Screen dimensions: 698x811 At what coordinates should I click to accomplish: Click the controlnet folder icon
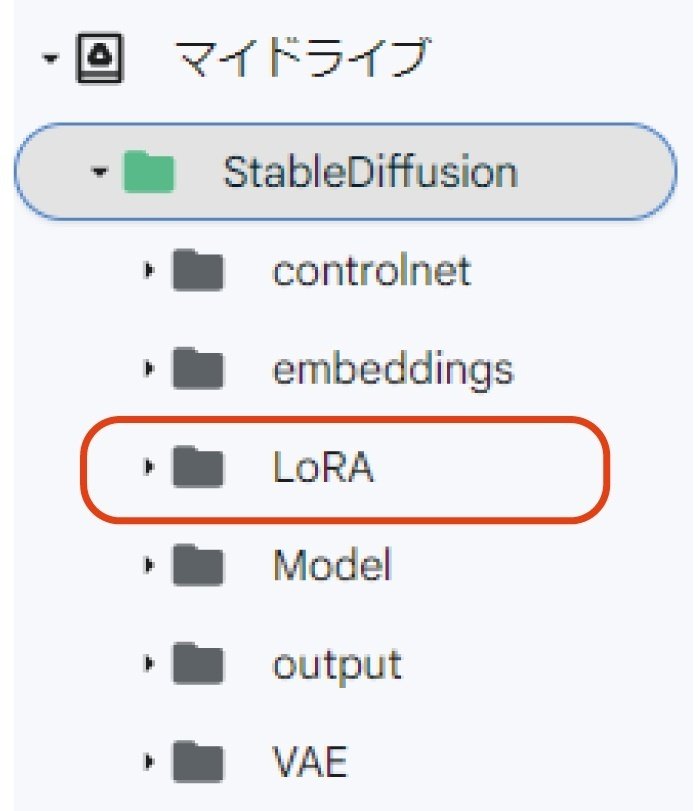pyautogui.click(x=198, y=270)
